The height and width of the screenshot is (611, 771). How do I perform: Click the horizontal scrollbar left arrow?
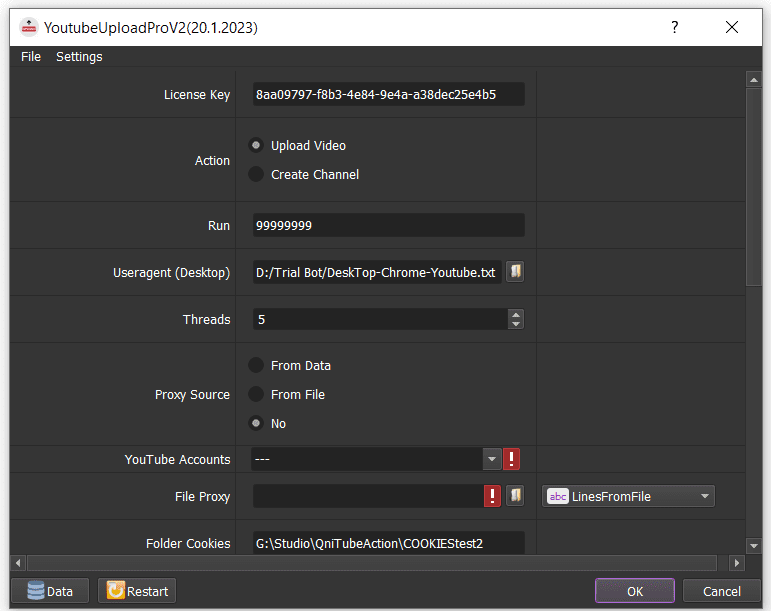point(18,563)
